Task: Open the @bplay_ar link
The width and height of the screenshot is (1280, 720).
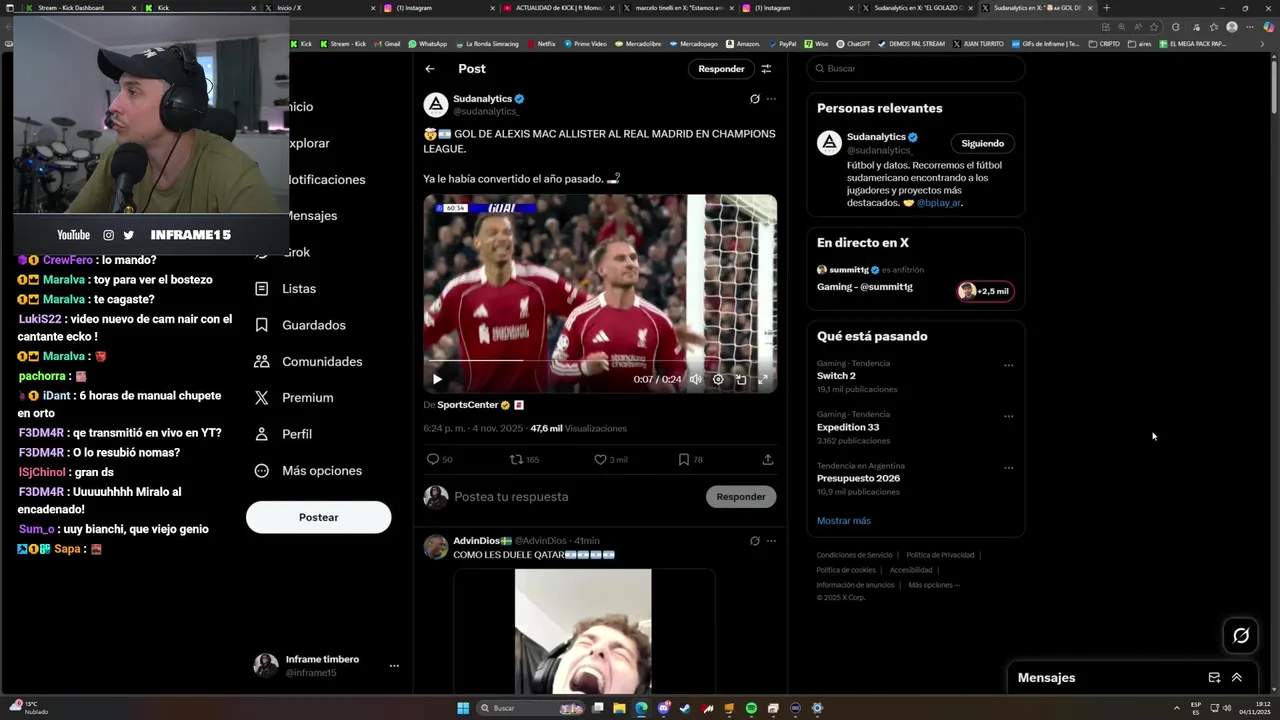Action: (939, 203)
